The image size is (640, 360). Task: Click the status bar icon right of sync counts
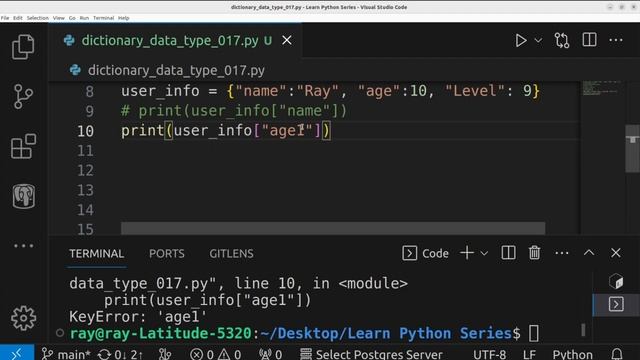pyautogui.click(x=165, y=354)
